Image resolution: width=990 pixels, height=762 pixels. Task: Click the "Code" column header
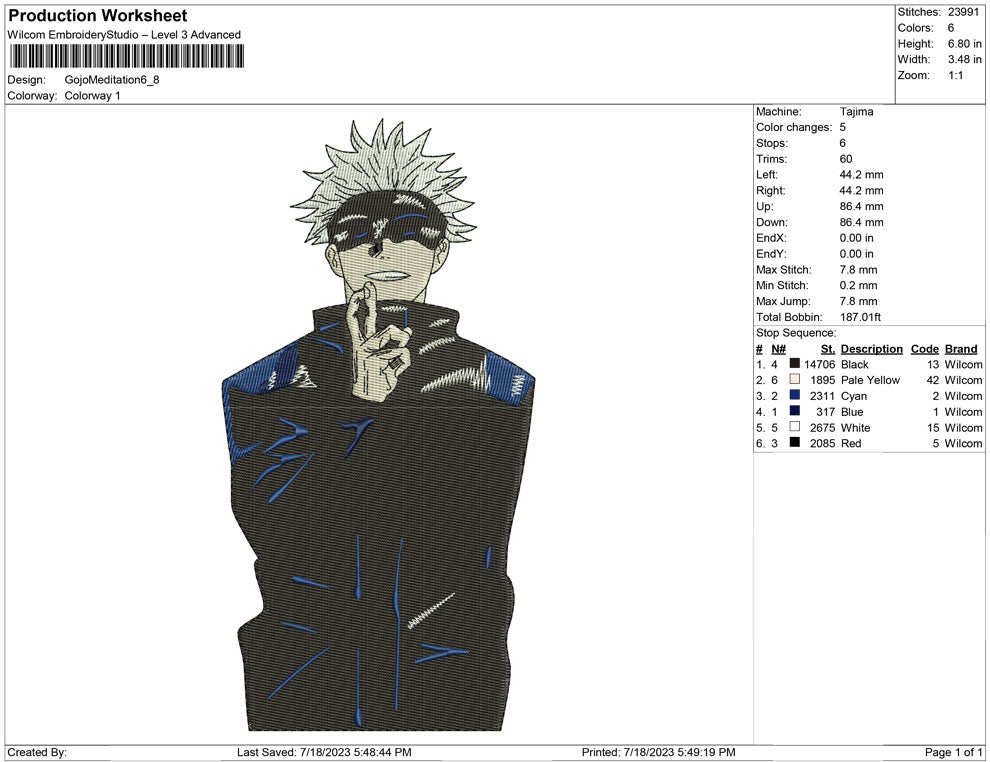tap(924, 349)
